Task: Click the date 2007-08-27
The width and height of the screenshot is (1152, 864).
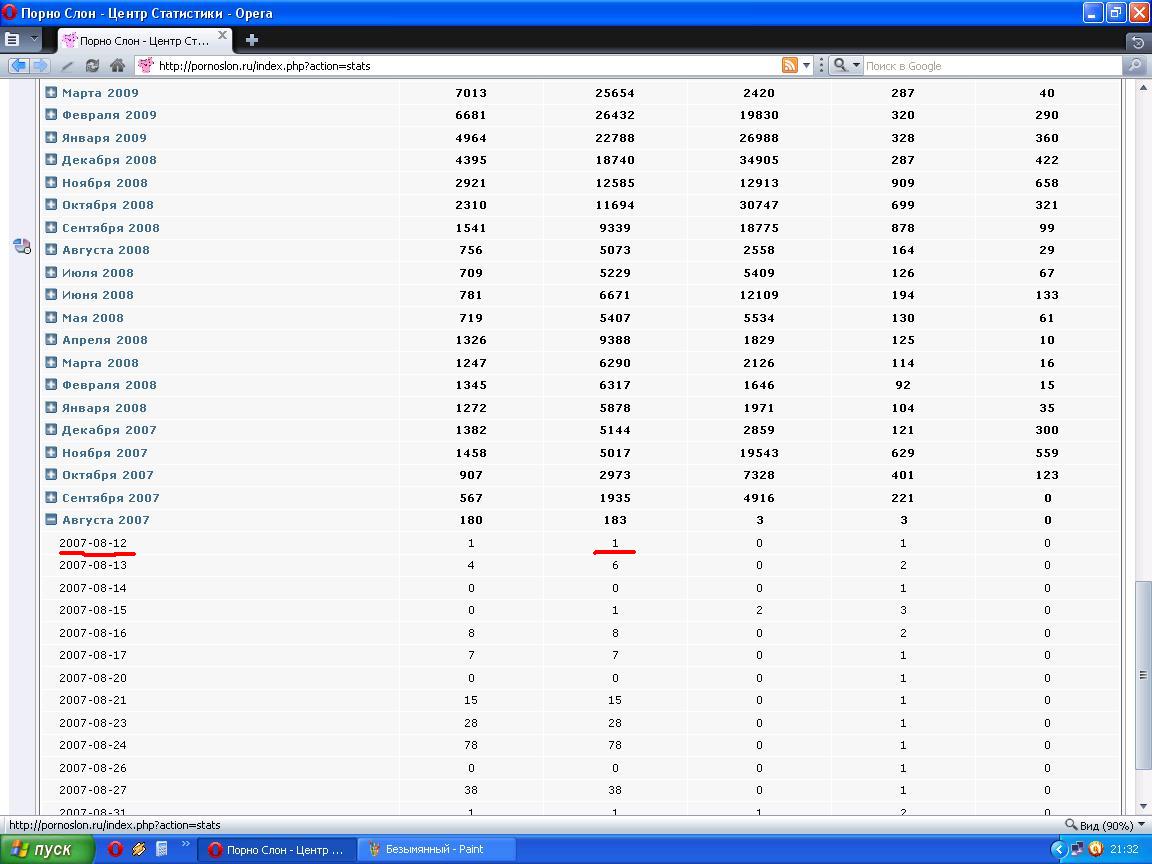Action: click(x=93, y=790)
